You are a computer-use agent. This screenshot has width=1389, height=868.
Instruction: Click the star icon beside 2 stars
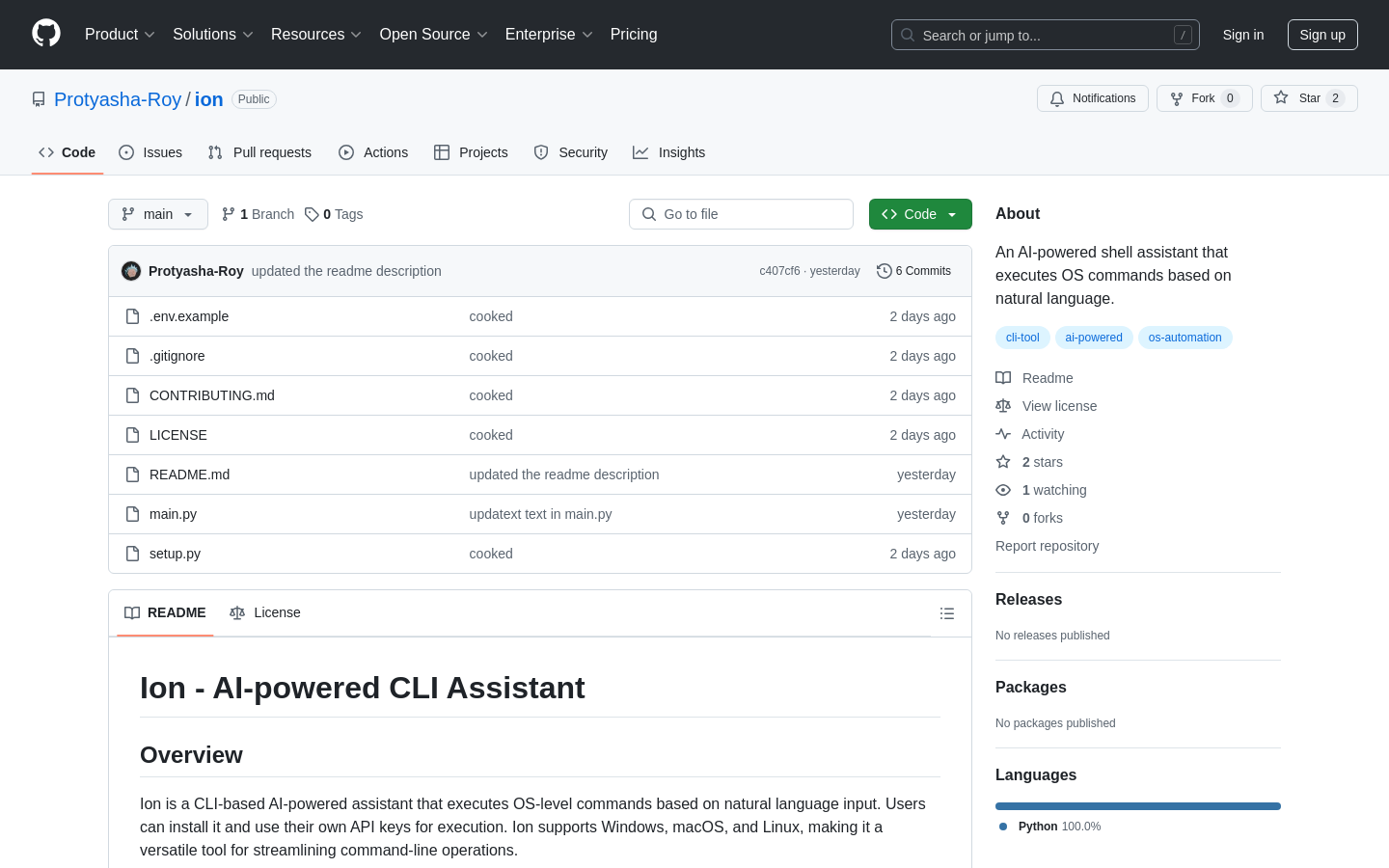[x=1003, y=462]
